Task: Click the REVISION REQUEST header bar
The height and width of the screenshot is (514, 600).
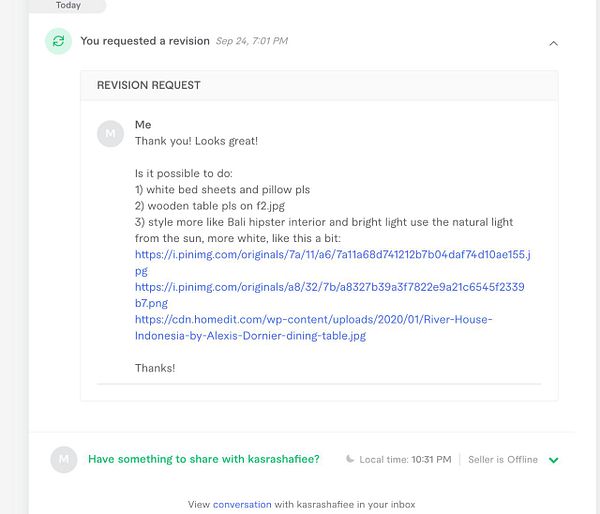Action: pyautogui.click(x=318, y=86)
